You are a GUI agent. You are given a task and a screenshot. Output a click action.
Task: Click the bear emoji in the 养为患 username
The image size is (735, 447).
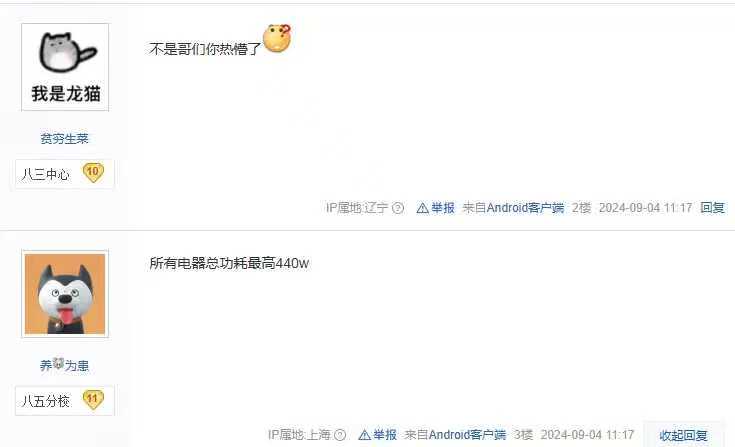pyautogui.click(x=58, y=363)
